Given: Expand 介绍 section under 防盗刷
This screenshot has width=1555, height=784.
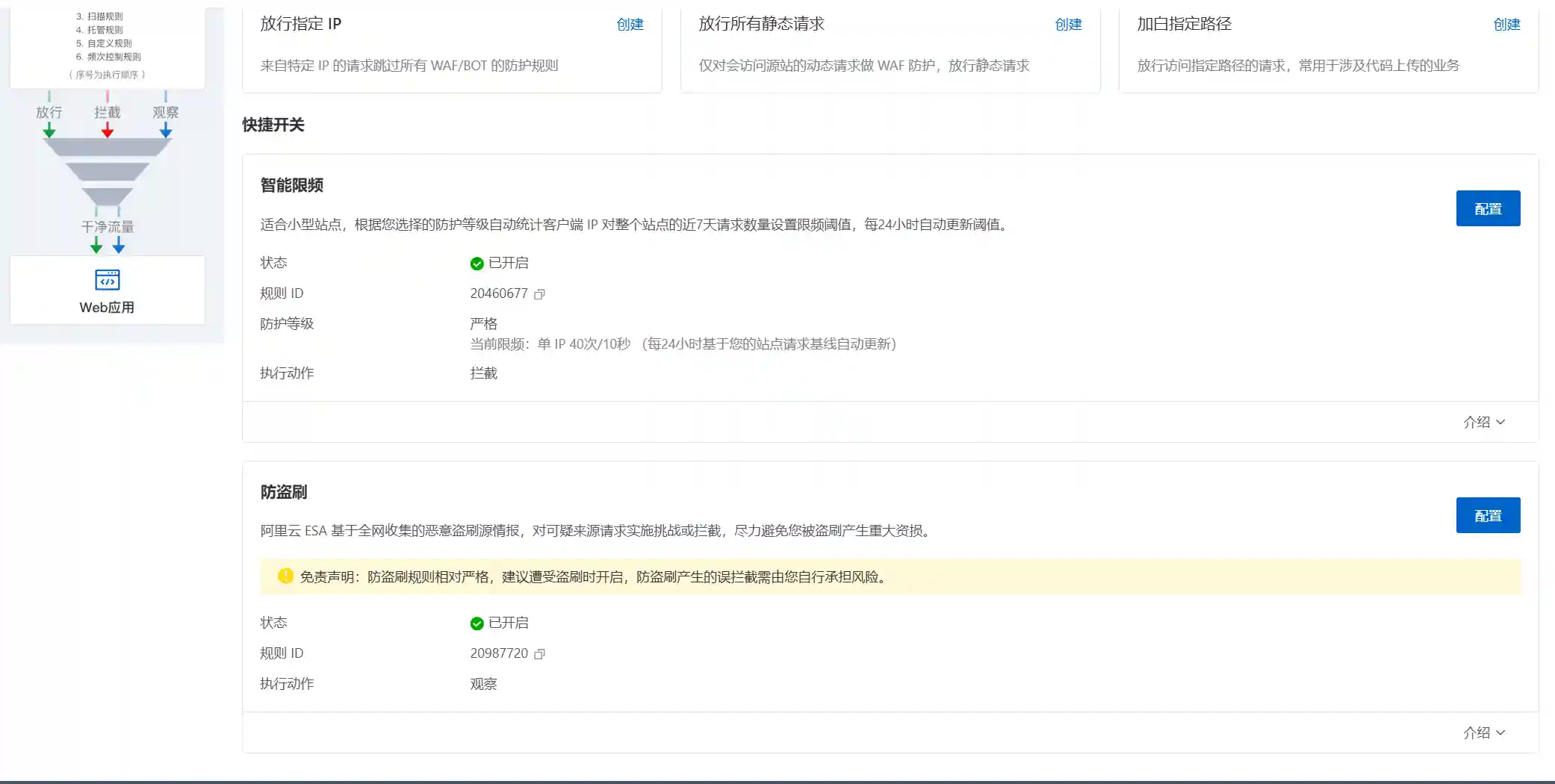Looking at the screenshot, I should point(1484,733).
